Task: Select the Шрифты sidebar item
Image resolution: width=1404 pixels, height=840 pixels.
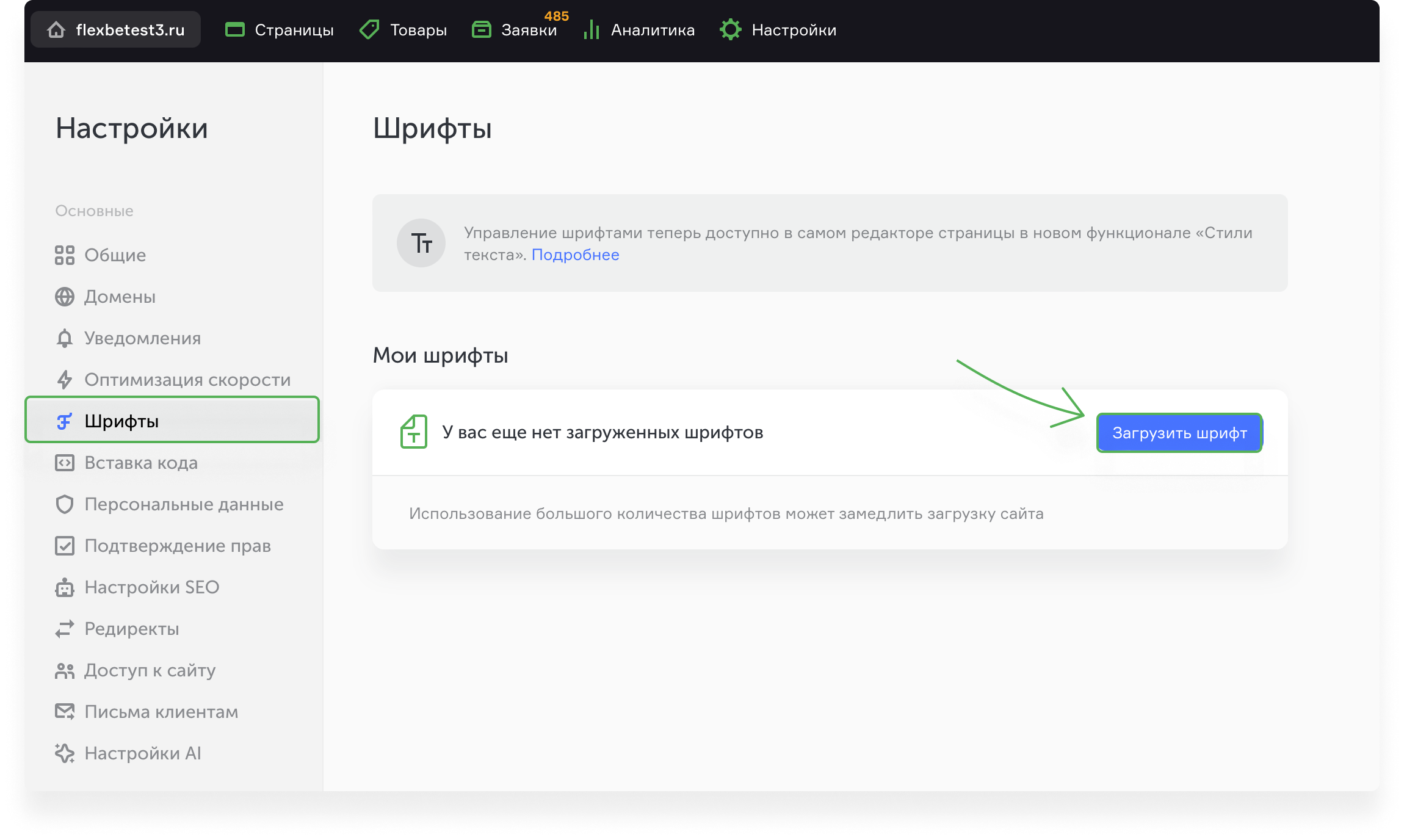Action: [x=172, y=420]
